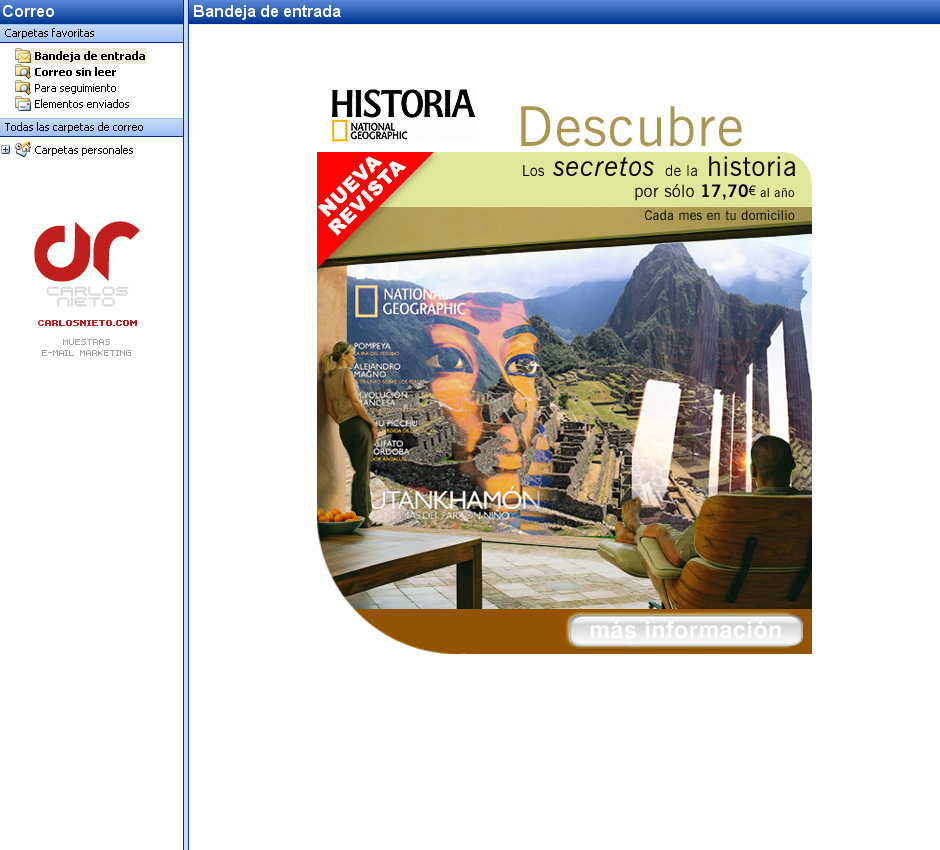This screenshot has width=940, height=850.
Task: Click the Descubre headline
Action: pyautogui.click(x=631, y=126)
